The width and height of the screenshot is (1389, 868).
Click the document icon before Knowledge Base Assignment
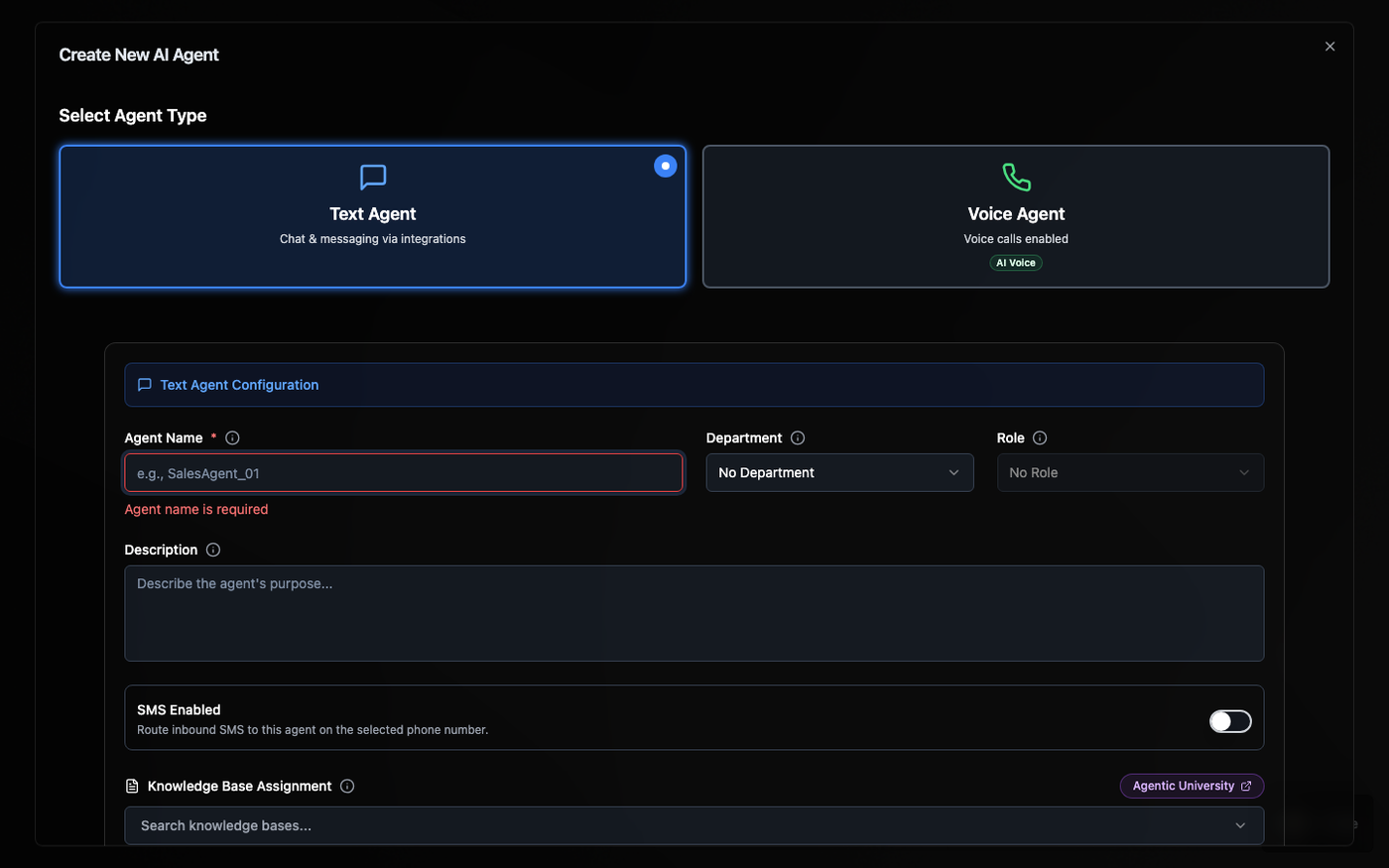tap(132, 786)
